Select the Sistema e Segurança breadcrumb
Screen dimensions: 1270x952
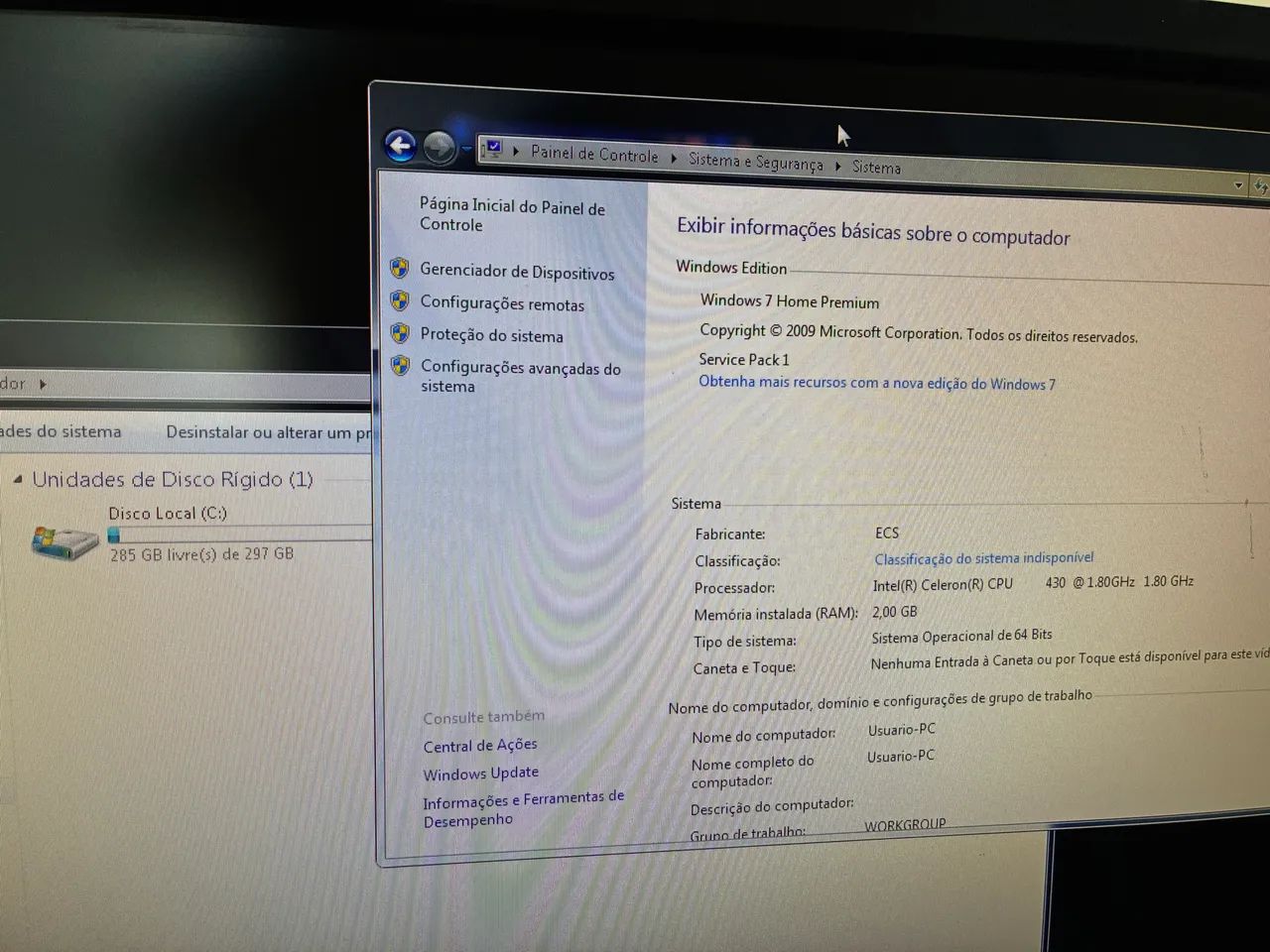[755, 161]
